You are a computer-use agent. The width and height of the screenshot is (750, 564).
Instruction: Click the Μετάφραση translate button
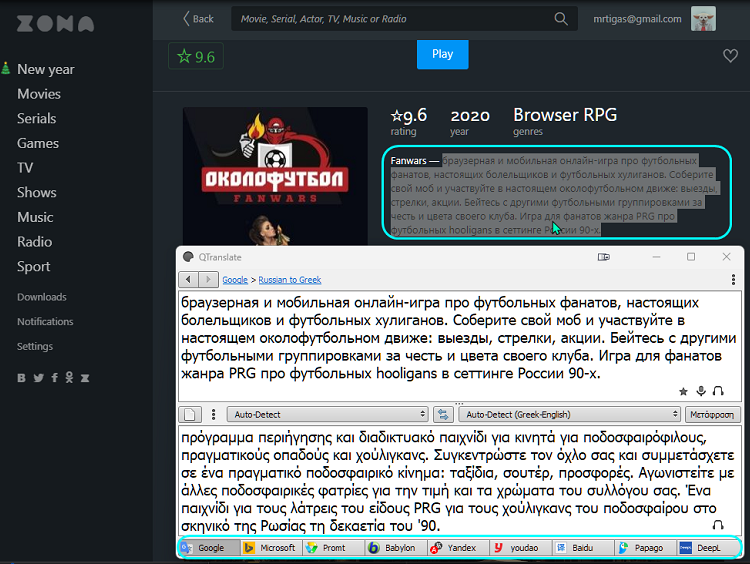click(712, 414)
